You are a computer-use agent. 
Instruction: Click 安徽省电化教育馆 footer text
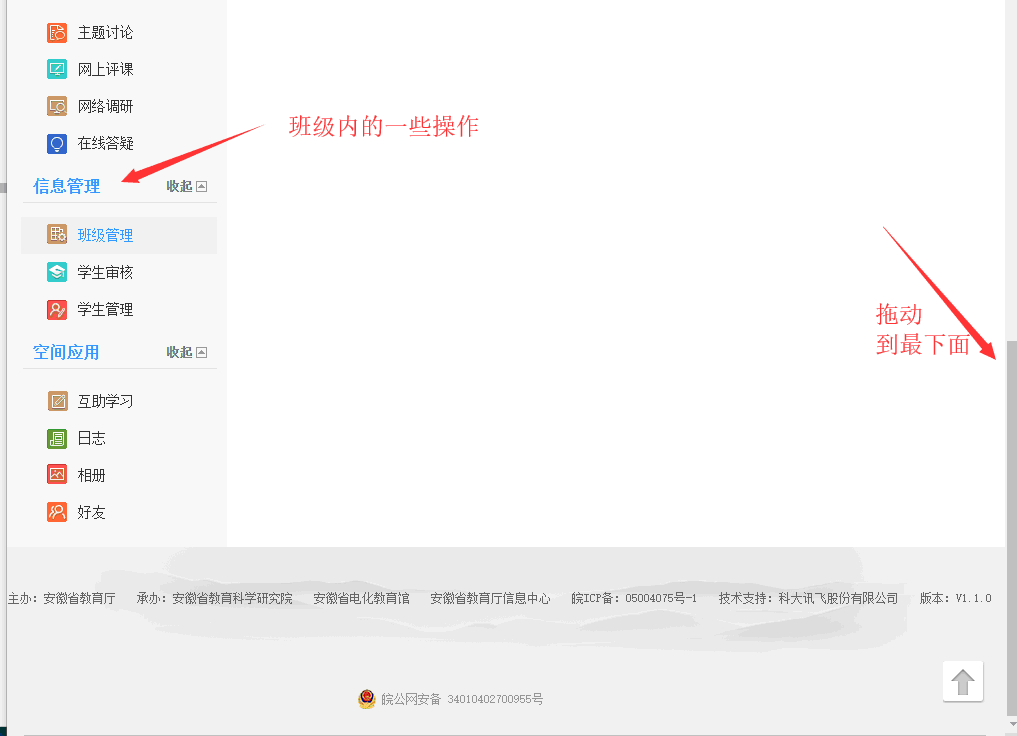coord(361,598)
